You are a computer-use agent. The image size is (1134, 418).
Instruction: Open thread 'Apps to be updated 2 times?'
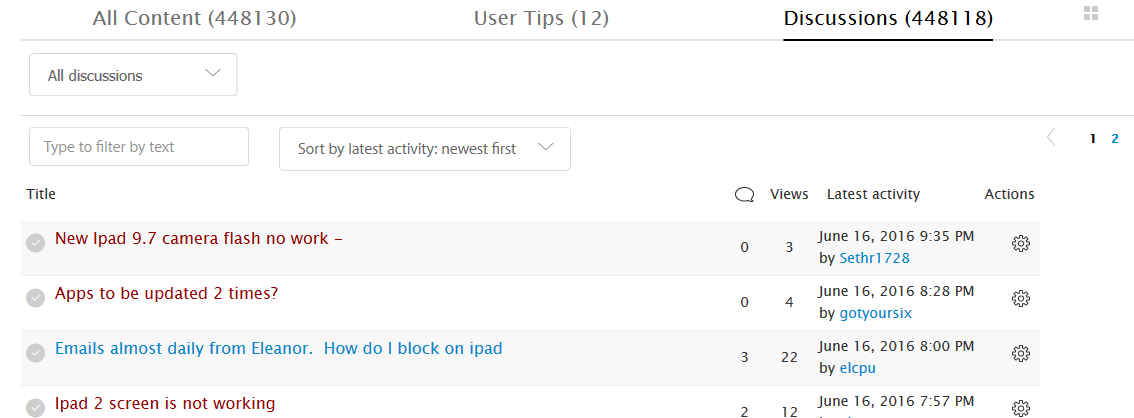[166, 294]
